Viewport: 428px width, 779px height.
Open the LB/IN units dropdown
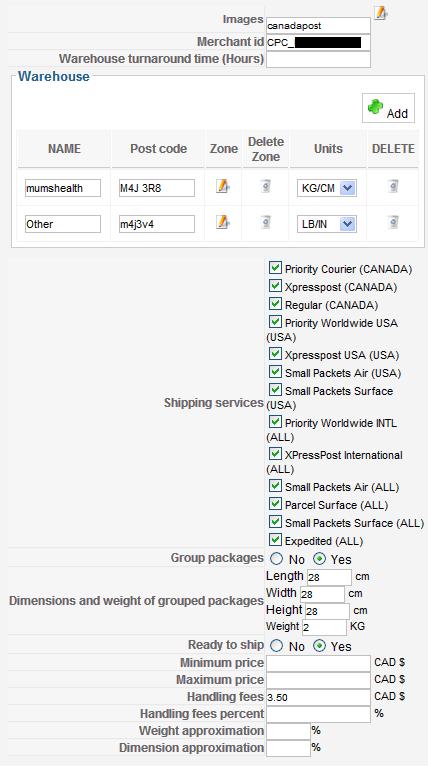[327, 224]
